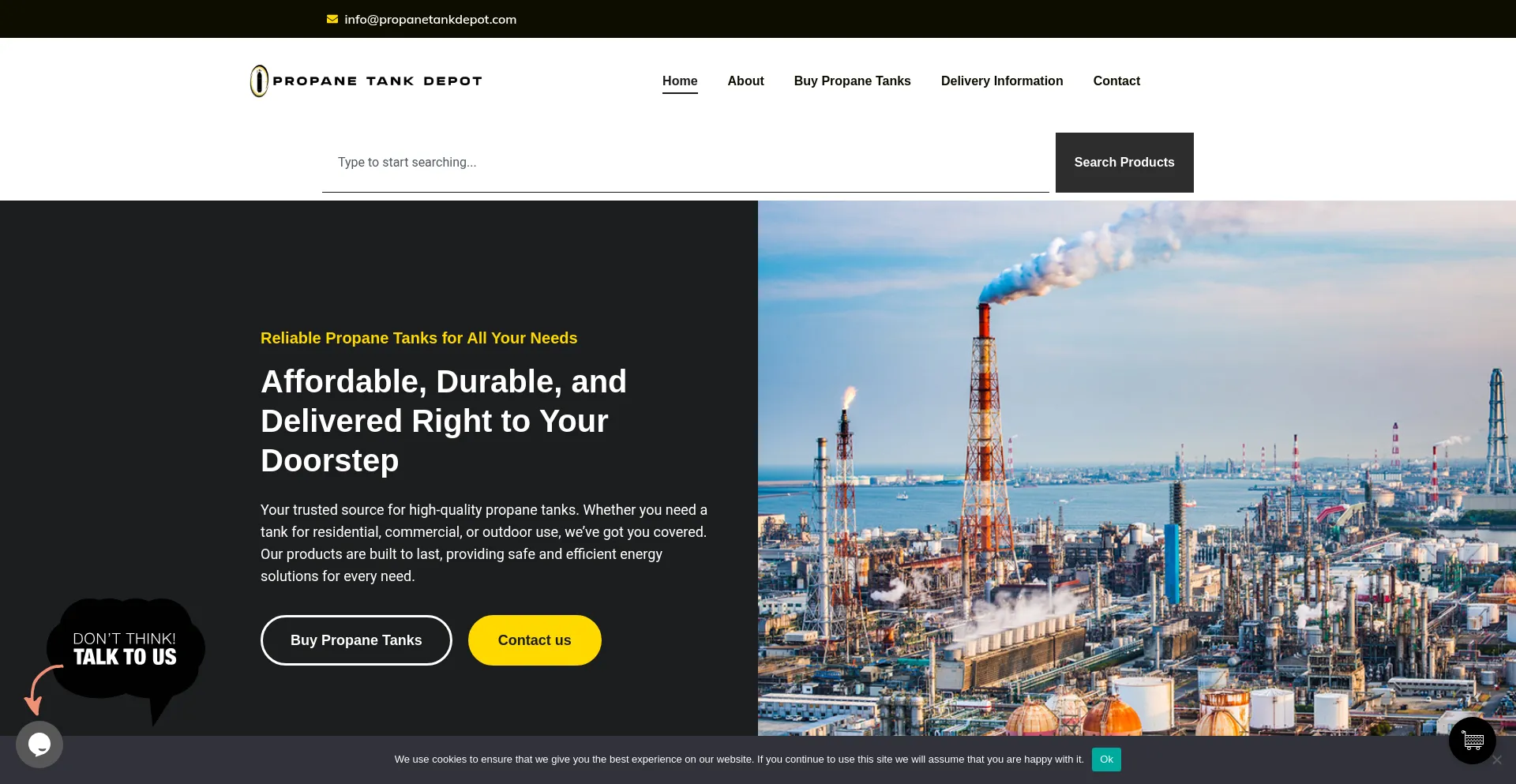
Task: Click the yellow Contact us button
Action: (x=535, y=640)
